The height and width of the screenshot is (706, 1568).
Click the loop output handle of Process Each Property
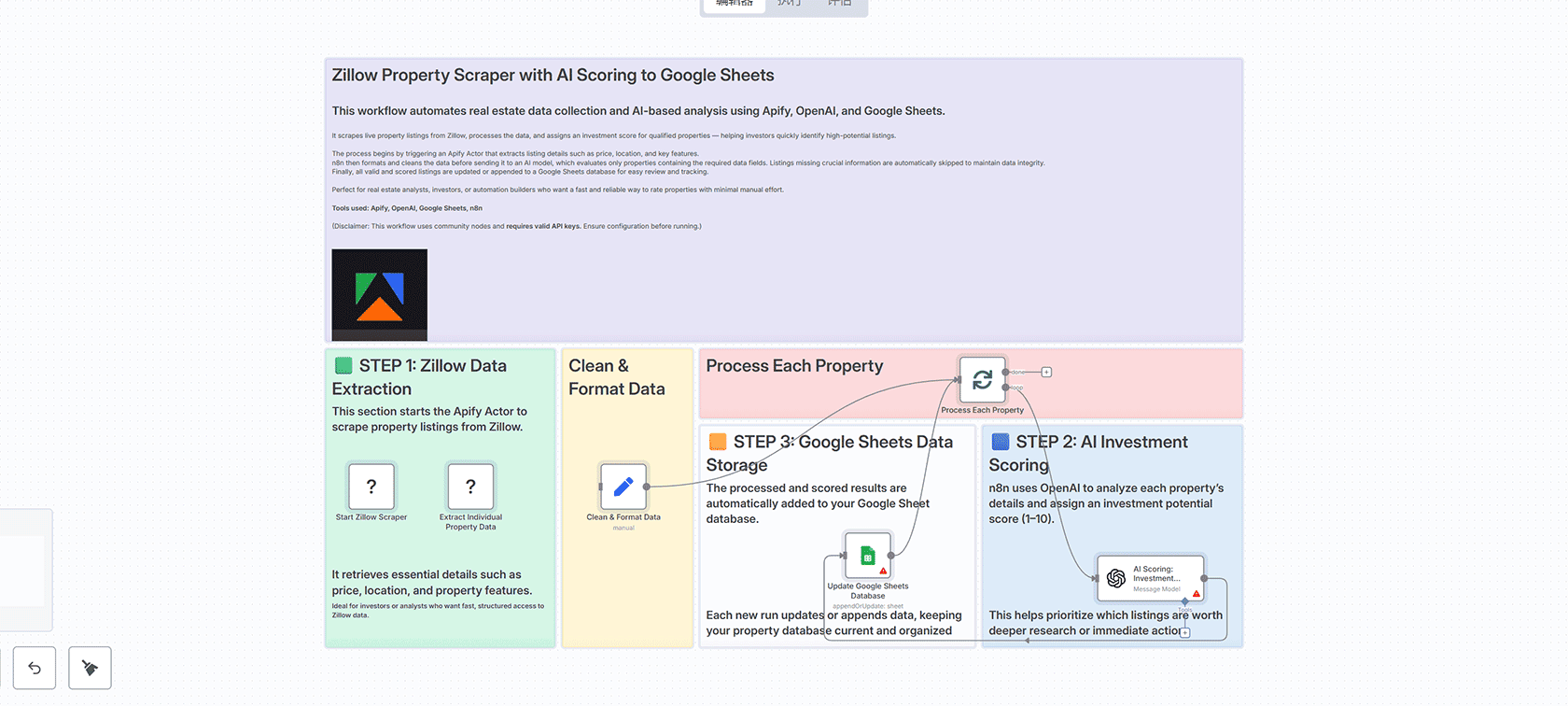(1005, 387)
